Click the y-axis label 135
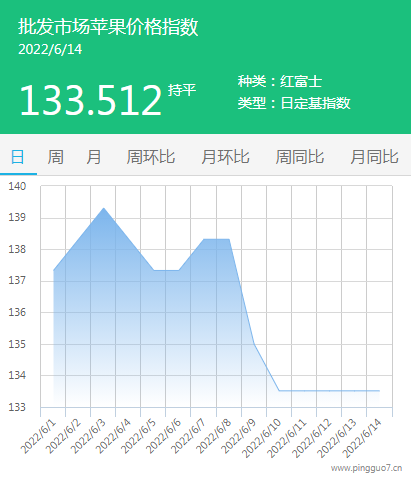The width and height of the screenshot is (411, 477). click(17, 344)
